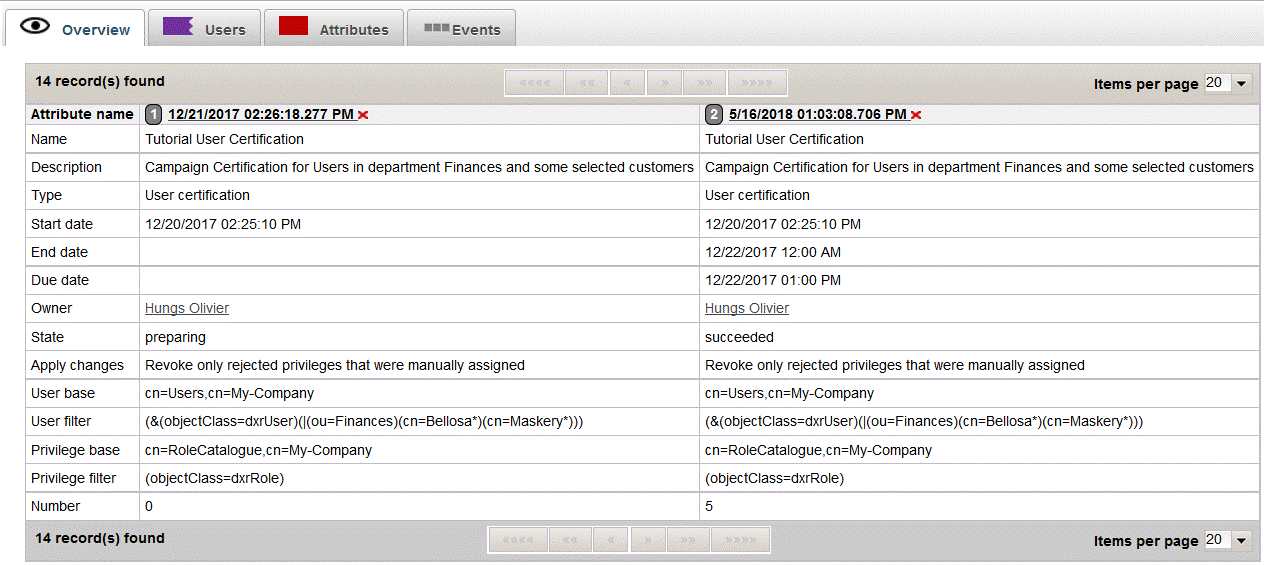Remove the 5/16/2018 snapshot column with red X
This screenshot has height=566, width=1264.
coord(916,116)
